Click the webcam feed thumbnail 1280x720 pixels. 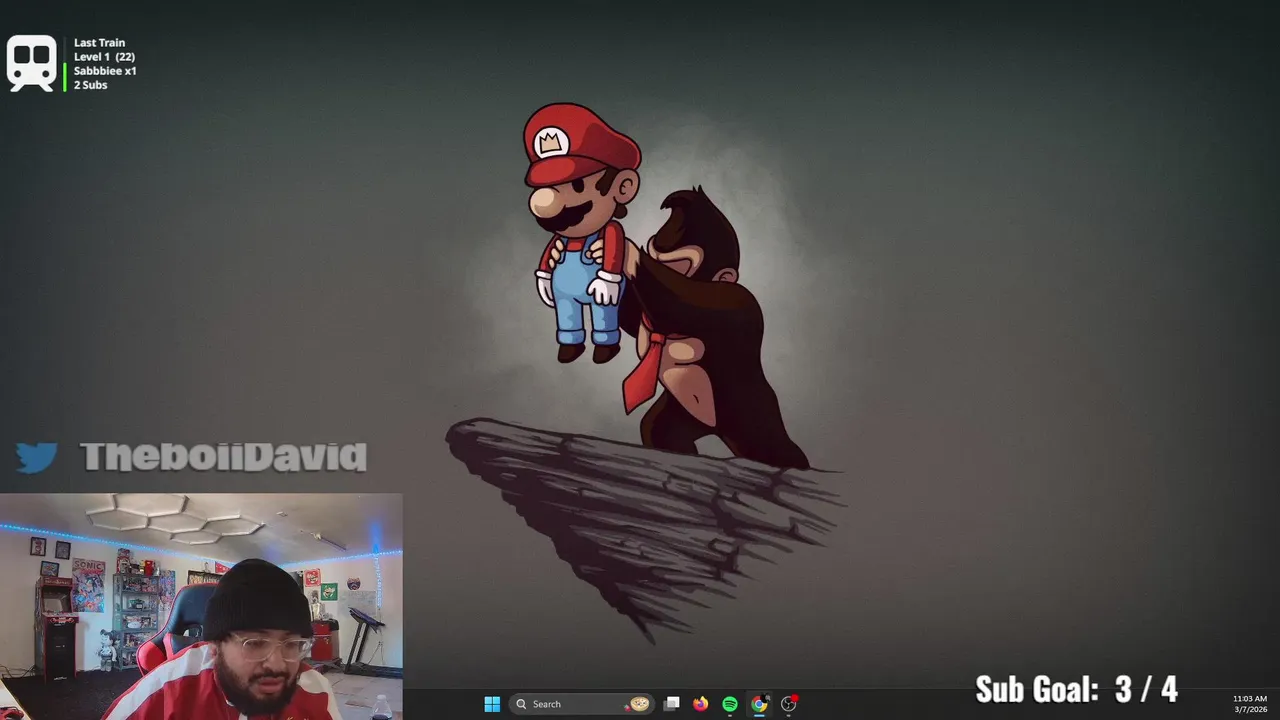click(x=201, y=606)
